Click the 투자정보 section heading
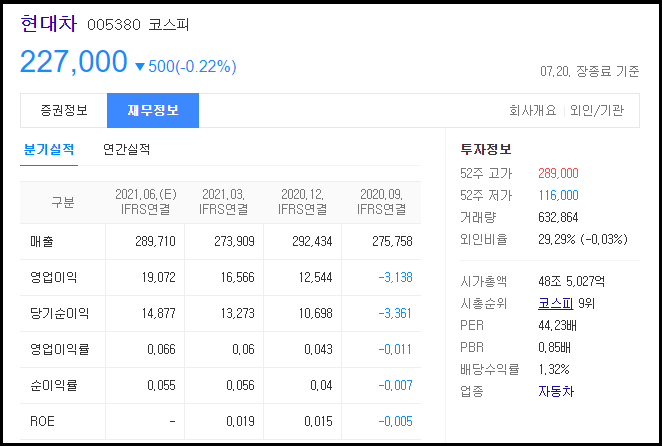Image resolution: width=662 pixels, height=446 pixels. click(486, 150)
